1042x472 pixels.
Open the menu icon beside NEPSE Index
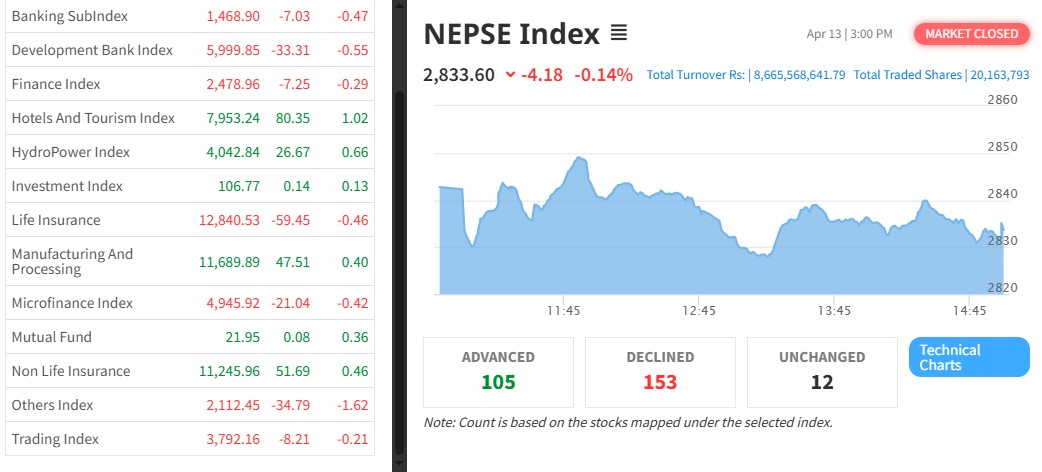619,35
